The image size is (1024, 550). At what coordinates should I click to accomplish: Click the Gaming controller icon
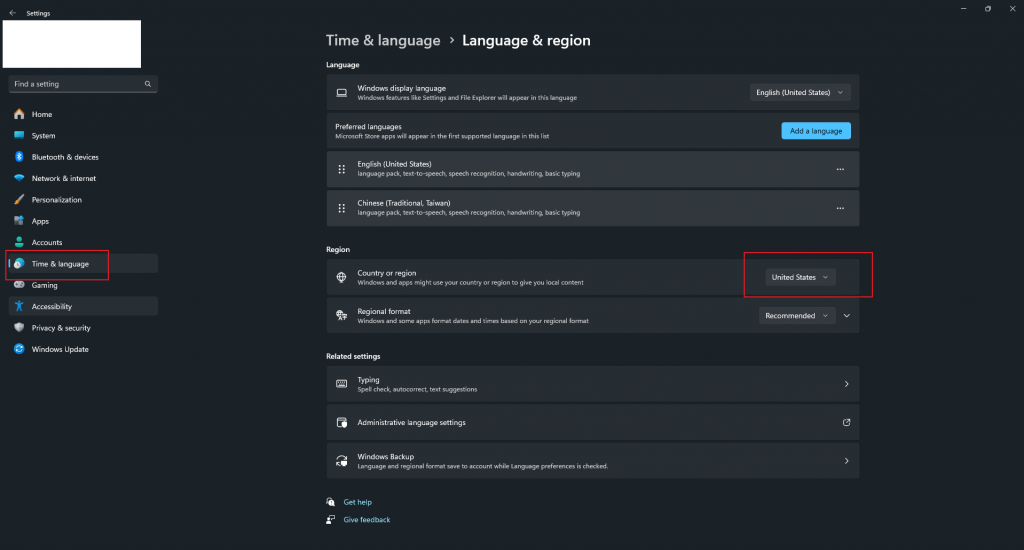pyautogui.click(x=19, y=285)
